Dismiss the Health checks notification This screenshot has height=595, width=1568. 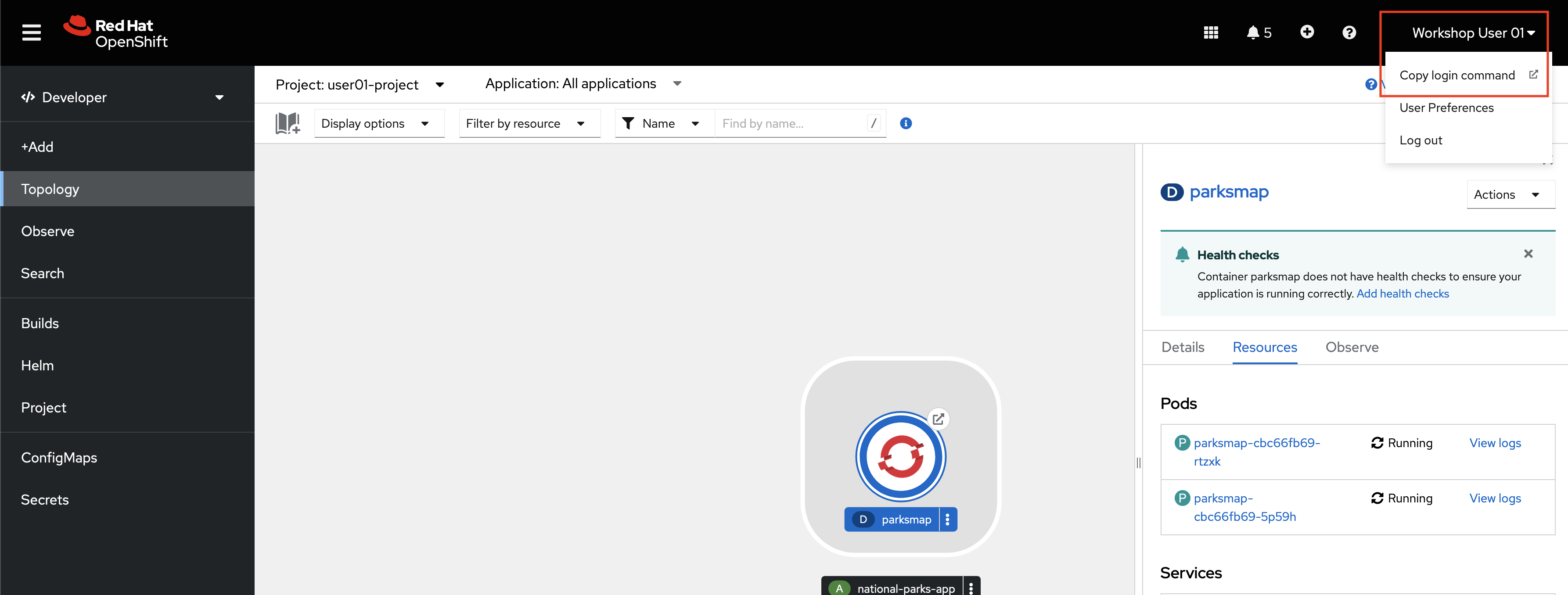(x=1530, y=254)
